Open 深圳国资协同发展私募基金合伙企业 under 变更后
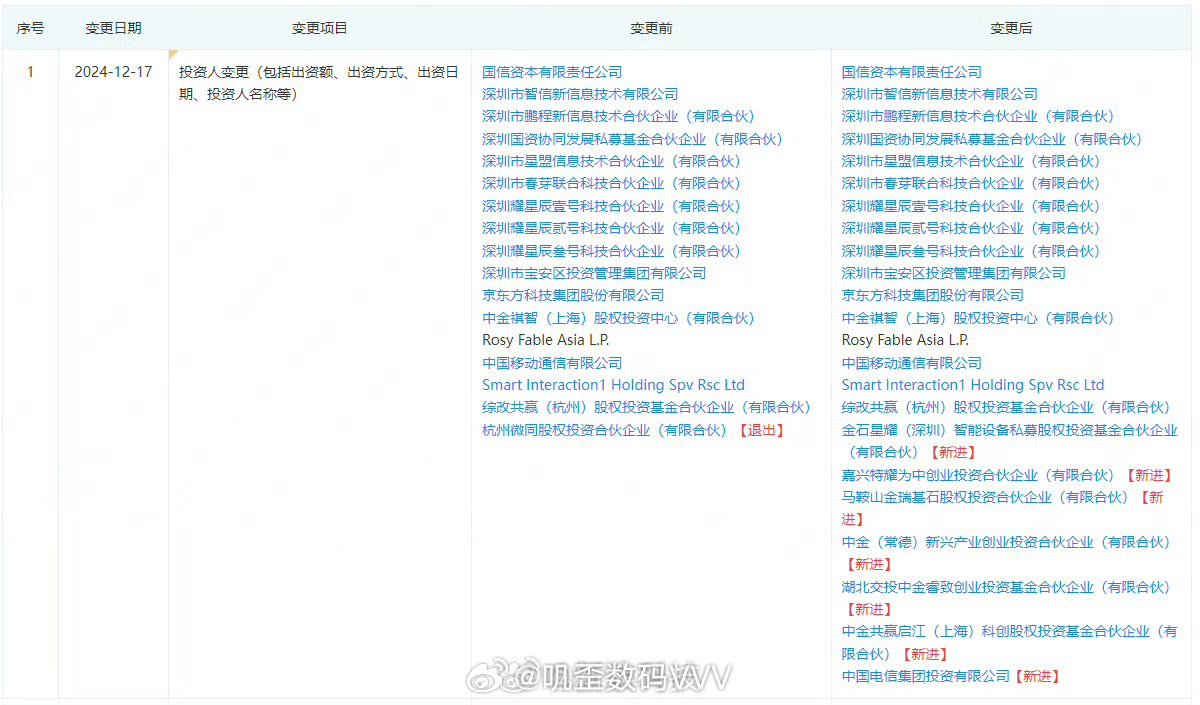Viewport: 1200px width, 705px height. (992, 139)
